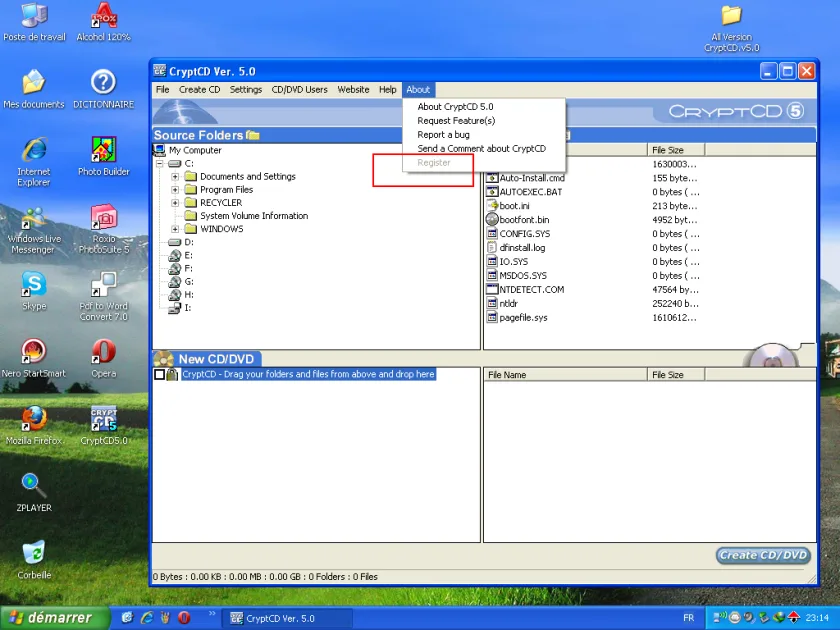This screenshot has height=630, width=840.
Task: Click the bootfont.bin file icon
Action: coord(492,220)
